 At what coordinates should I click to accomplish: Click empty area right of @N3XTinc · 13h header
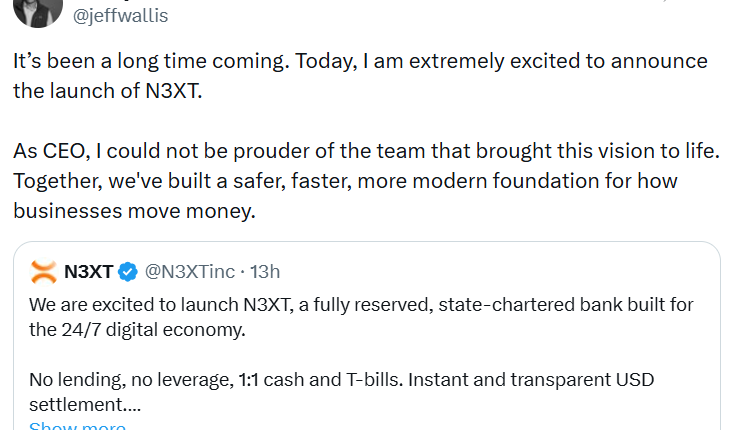click(500, 271)
